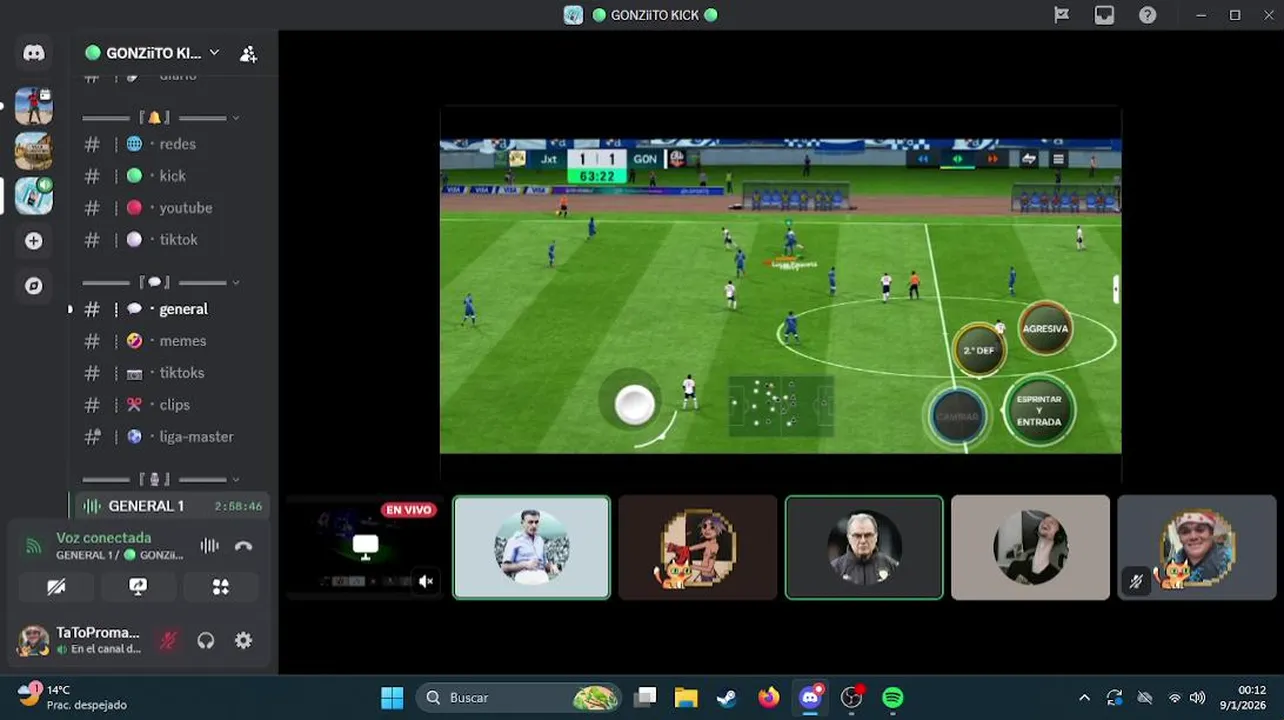Viewport: 1284px width, 720px height.
Task: Collapse the bell notifications category chevron
Action: tap(236, 118)
